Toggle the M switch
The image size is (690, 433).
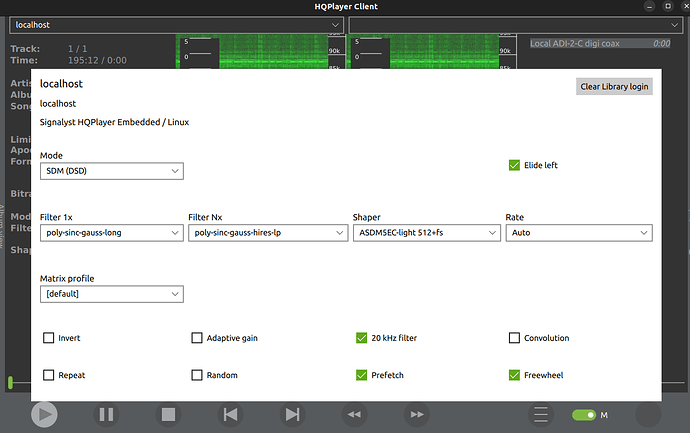pyautogui.click(x=584, y=415)
